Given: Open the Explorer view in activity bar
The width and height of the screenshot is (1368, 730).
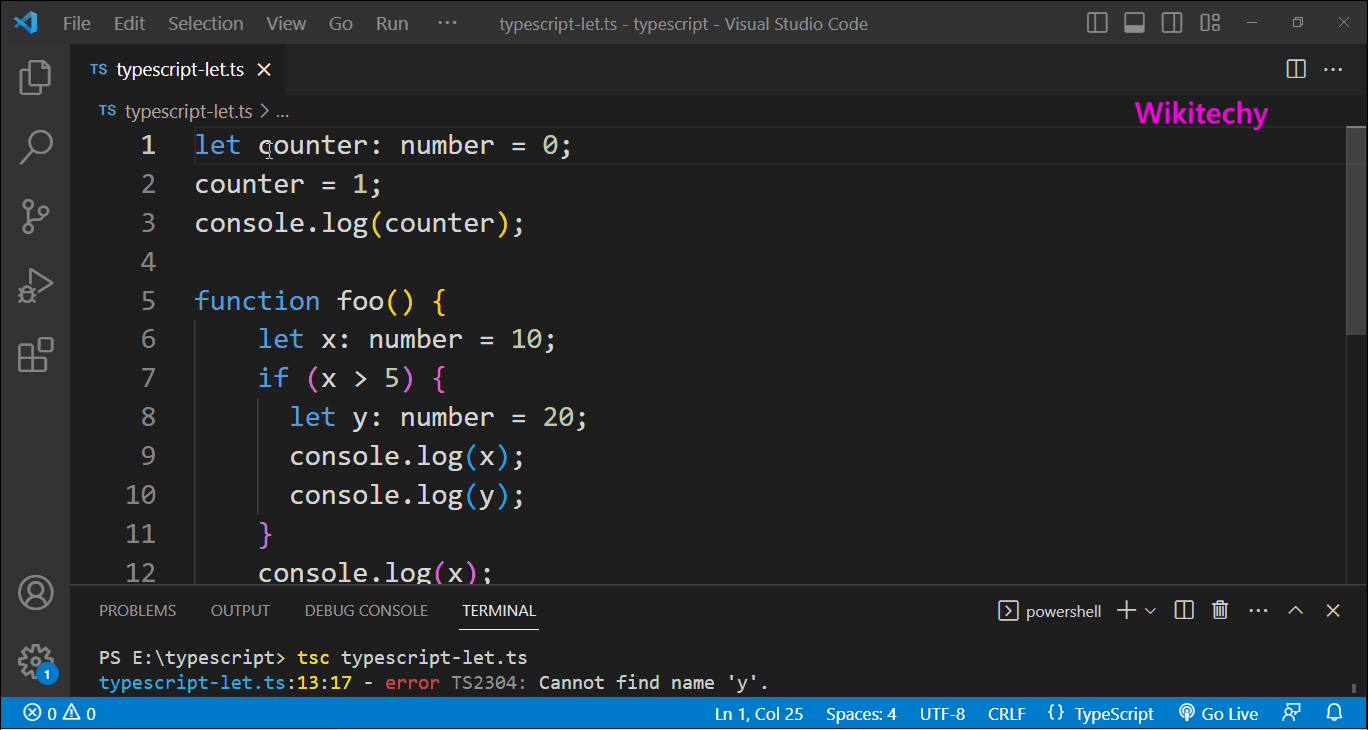Looking at the screenshot, I should coord(35,77).
